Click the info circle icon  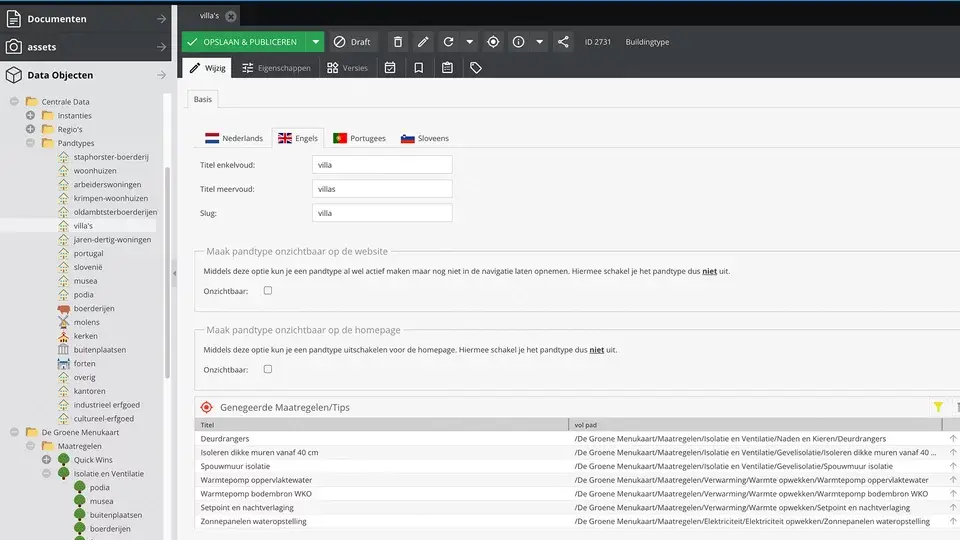[518, 42]
